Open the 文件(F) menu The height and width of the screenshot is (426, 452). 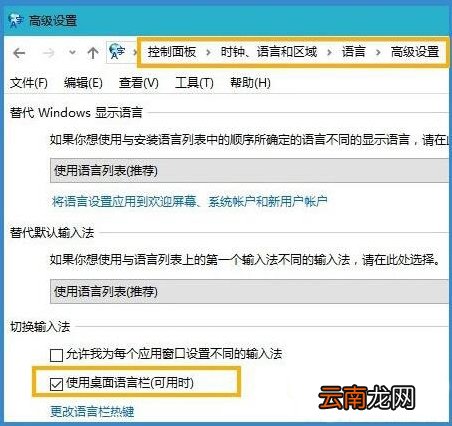29,83
